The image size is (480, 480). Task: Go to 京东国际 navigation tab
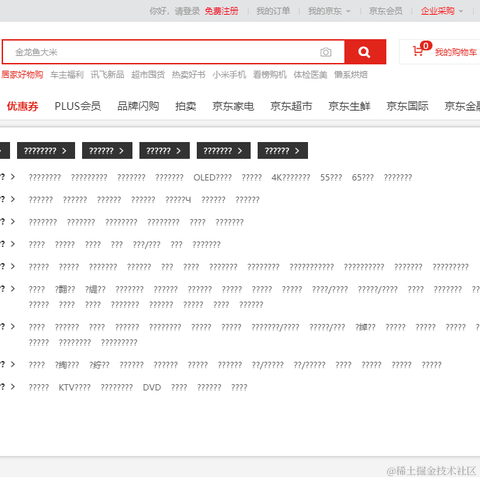tap(407, 106)
